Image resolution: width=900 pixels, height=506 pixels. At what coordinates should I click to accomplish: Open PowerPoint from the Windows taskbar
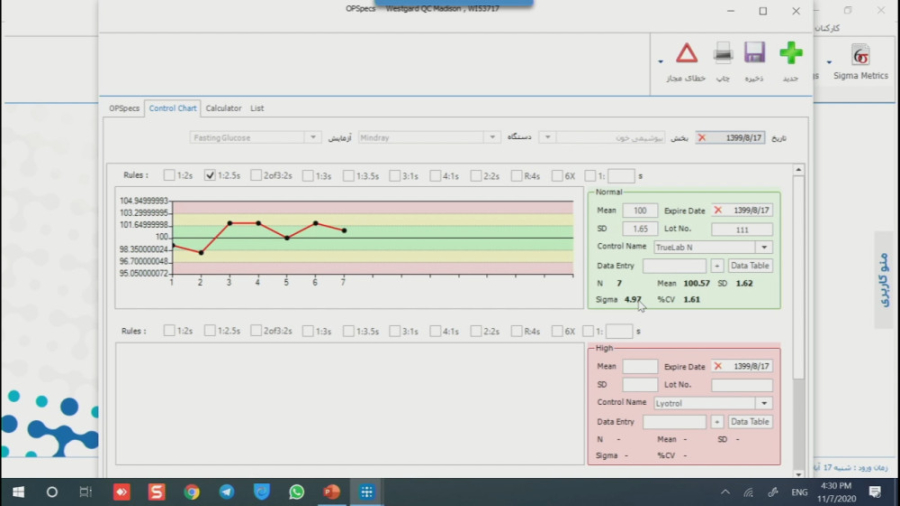[331, 492]
